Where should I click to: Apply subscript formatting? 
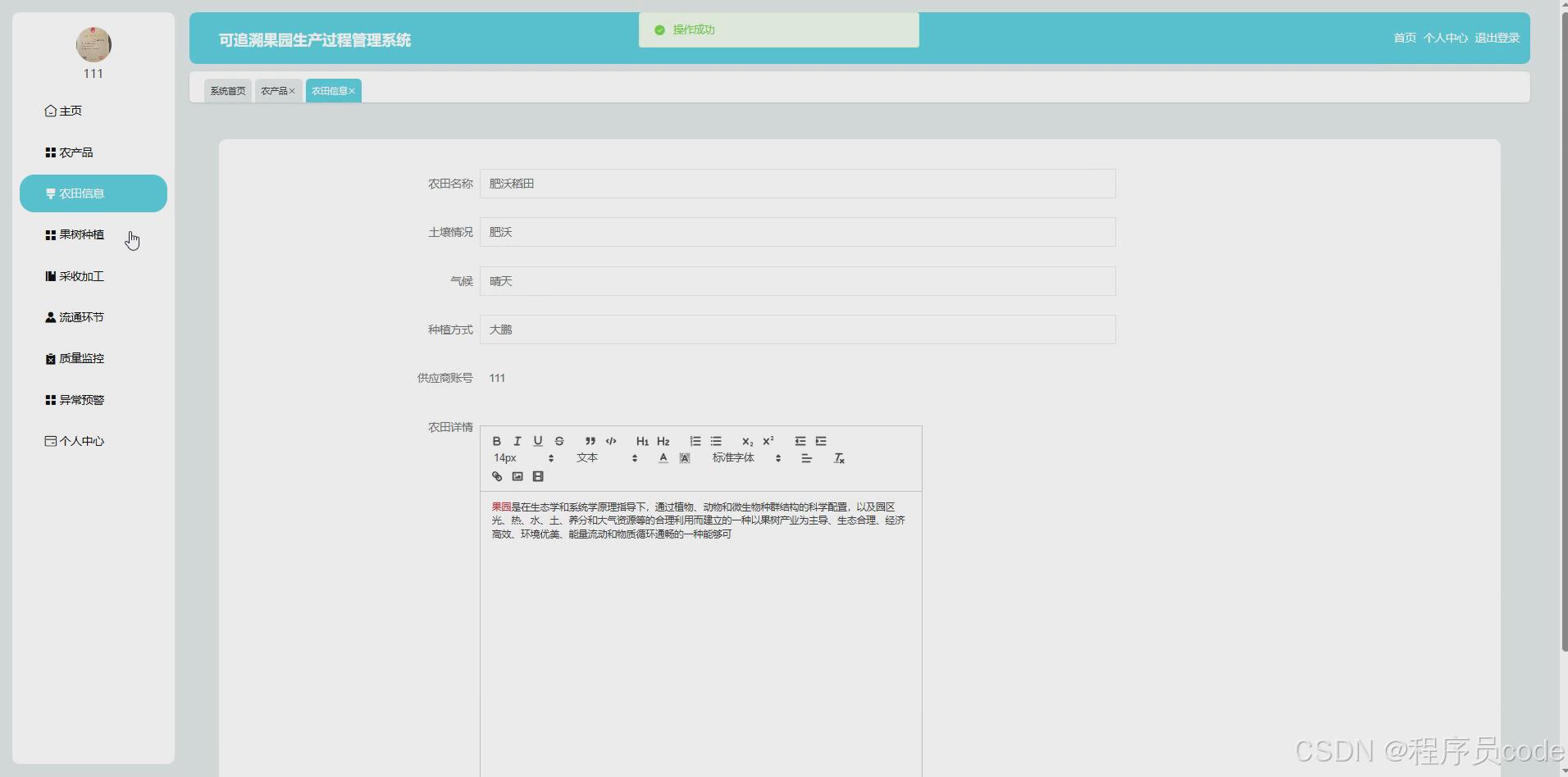tap(747, 441)
